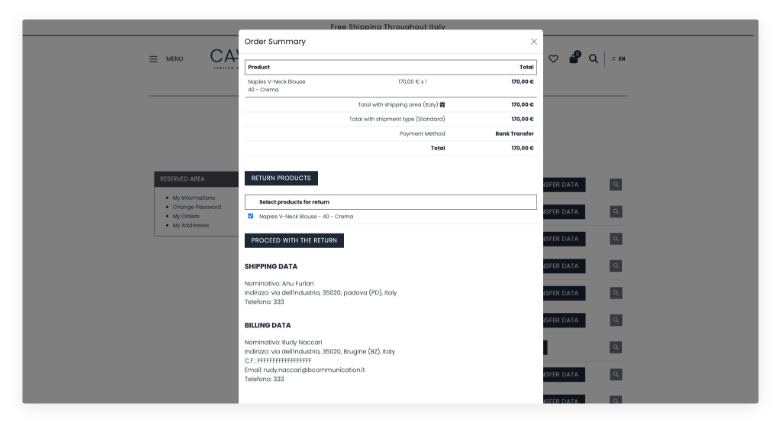Screen dimensions: 781x429
Task: Open My Orders in sidebar
Action: tap(185, 216)
